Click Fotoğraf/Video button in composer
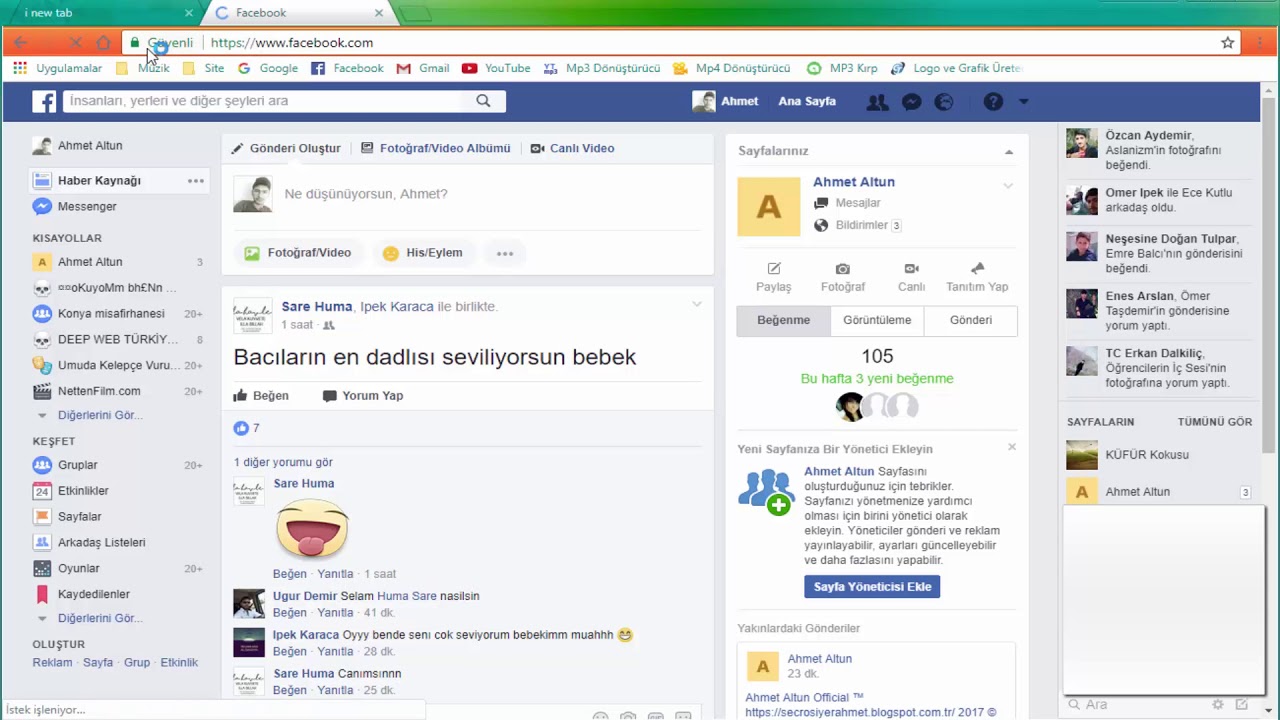 tap(297, 253)
